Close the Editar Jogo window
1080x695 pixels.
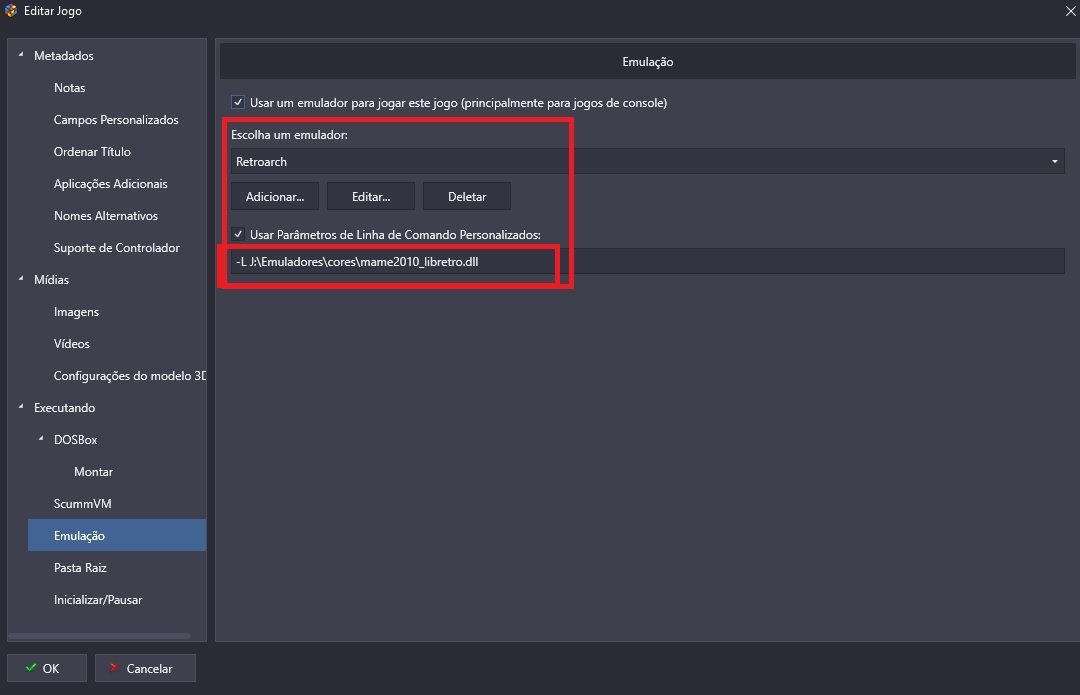tap(1070, 11)
